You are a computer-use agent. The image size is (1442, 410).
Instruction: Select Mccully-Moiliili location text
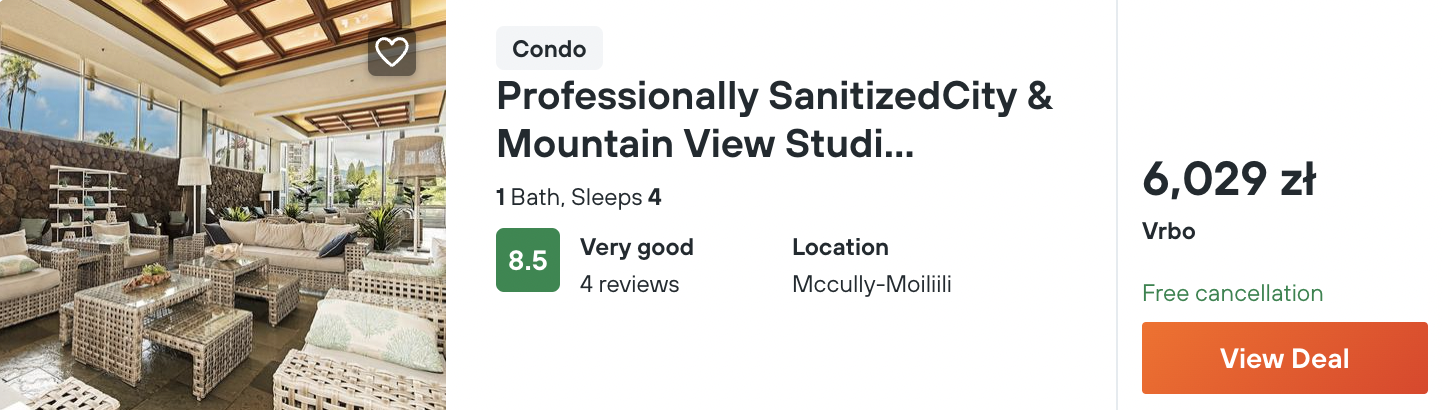pyautogui.click(x=871, y=284)
